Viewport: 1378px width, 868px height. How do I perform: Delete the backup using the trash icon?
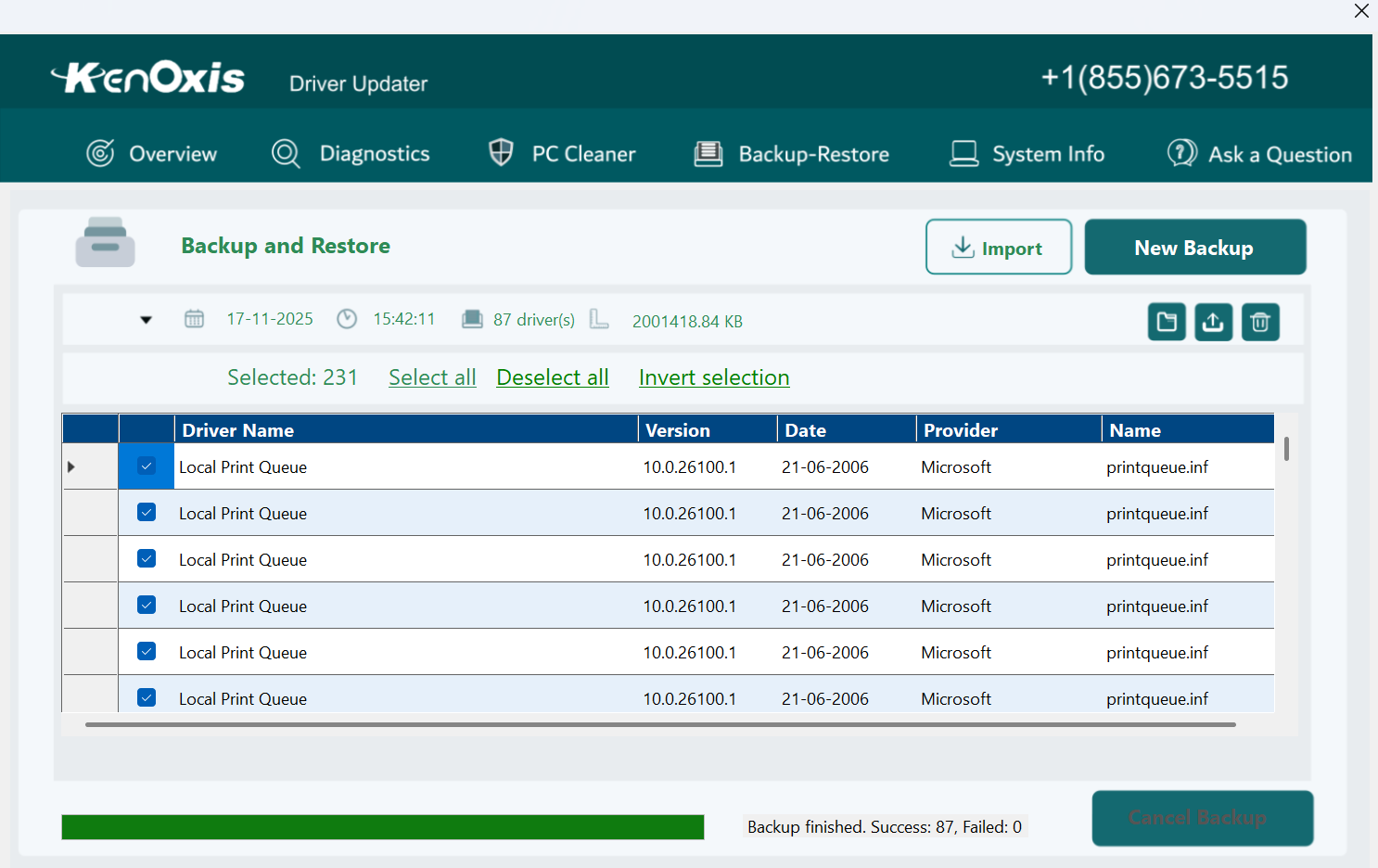point(1260,322)
